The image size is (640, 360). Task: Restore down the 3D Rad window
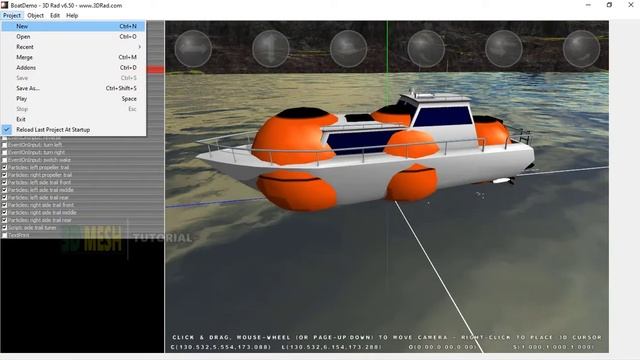click(x=609, y=5)
